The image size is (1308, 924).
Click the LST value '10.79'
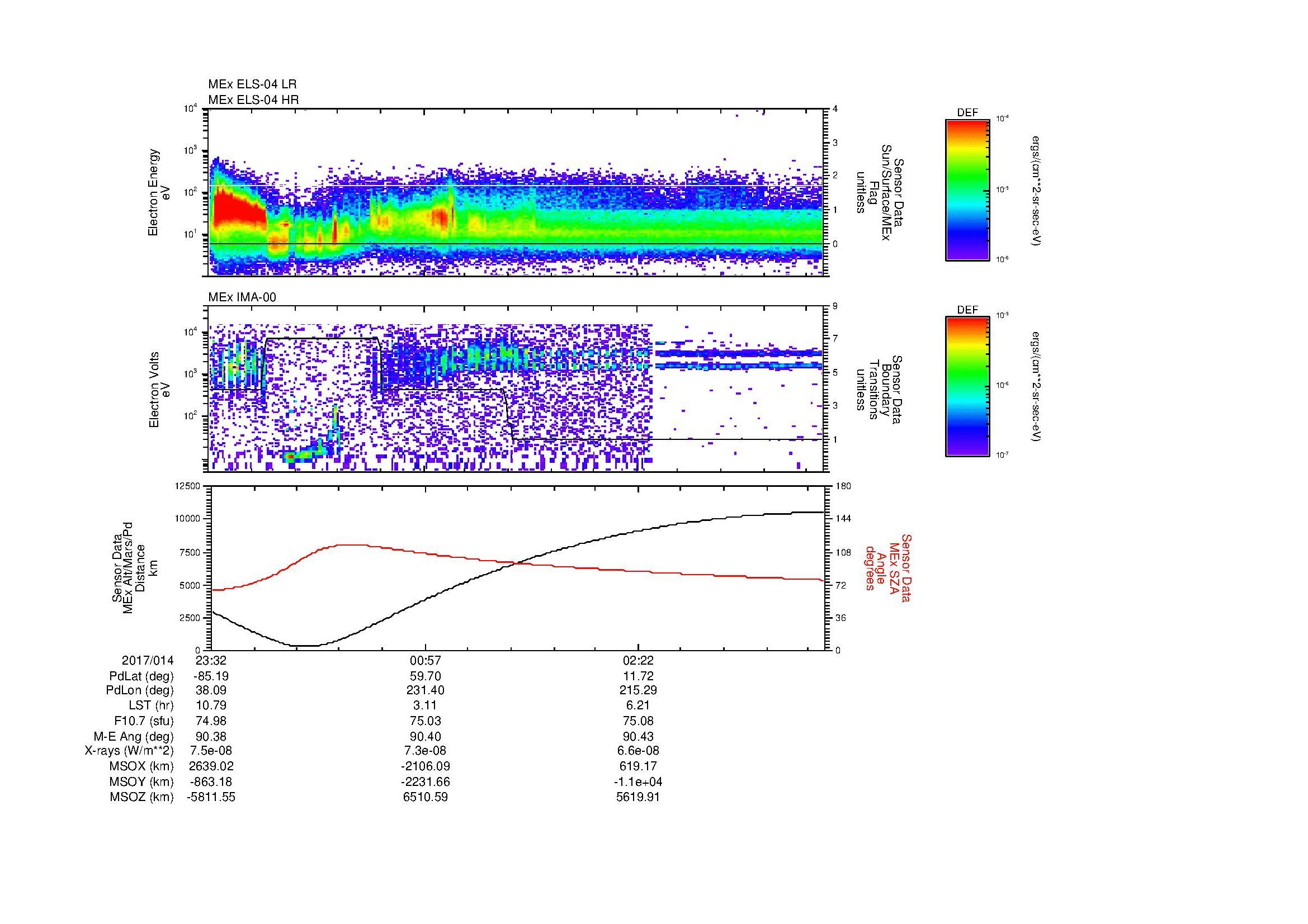pyautogui.click(x=211, y=705)
